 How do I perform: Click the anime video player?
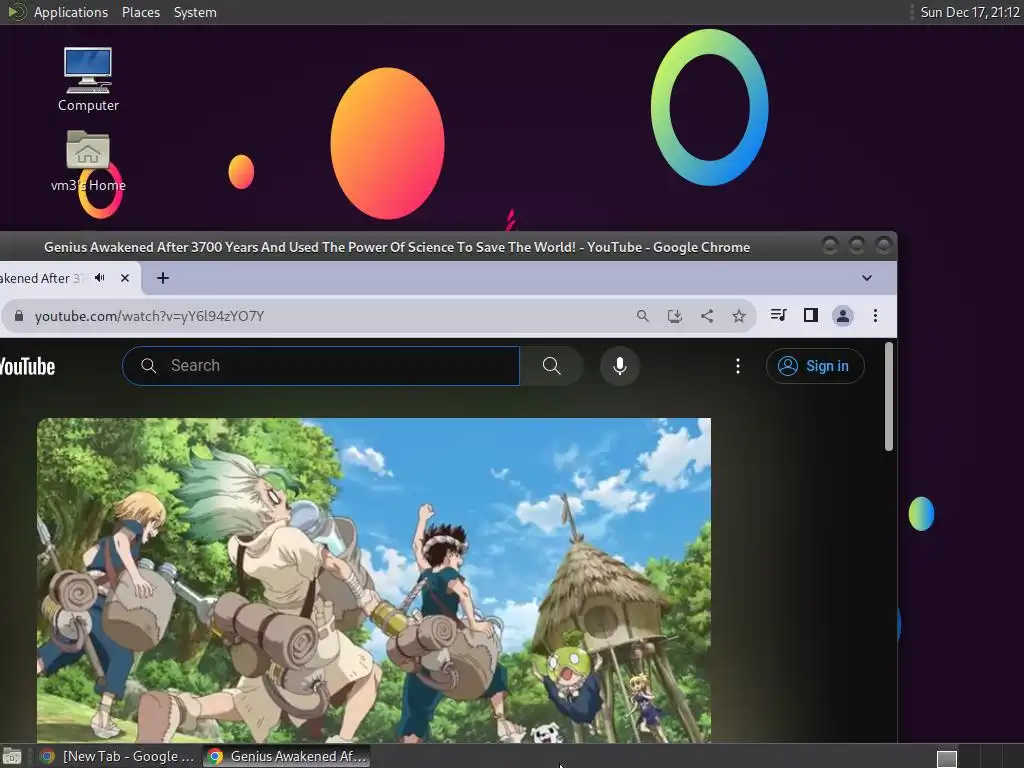point(374,580)
